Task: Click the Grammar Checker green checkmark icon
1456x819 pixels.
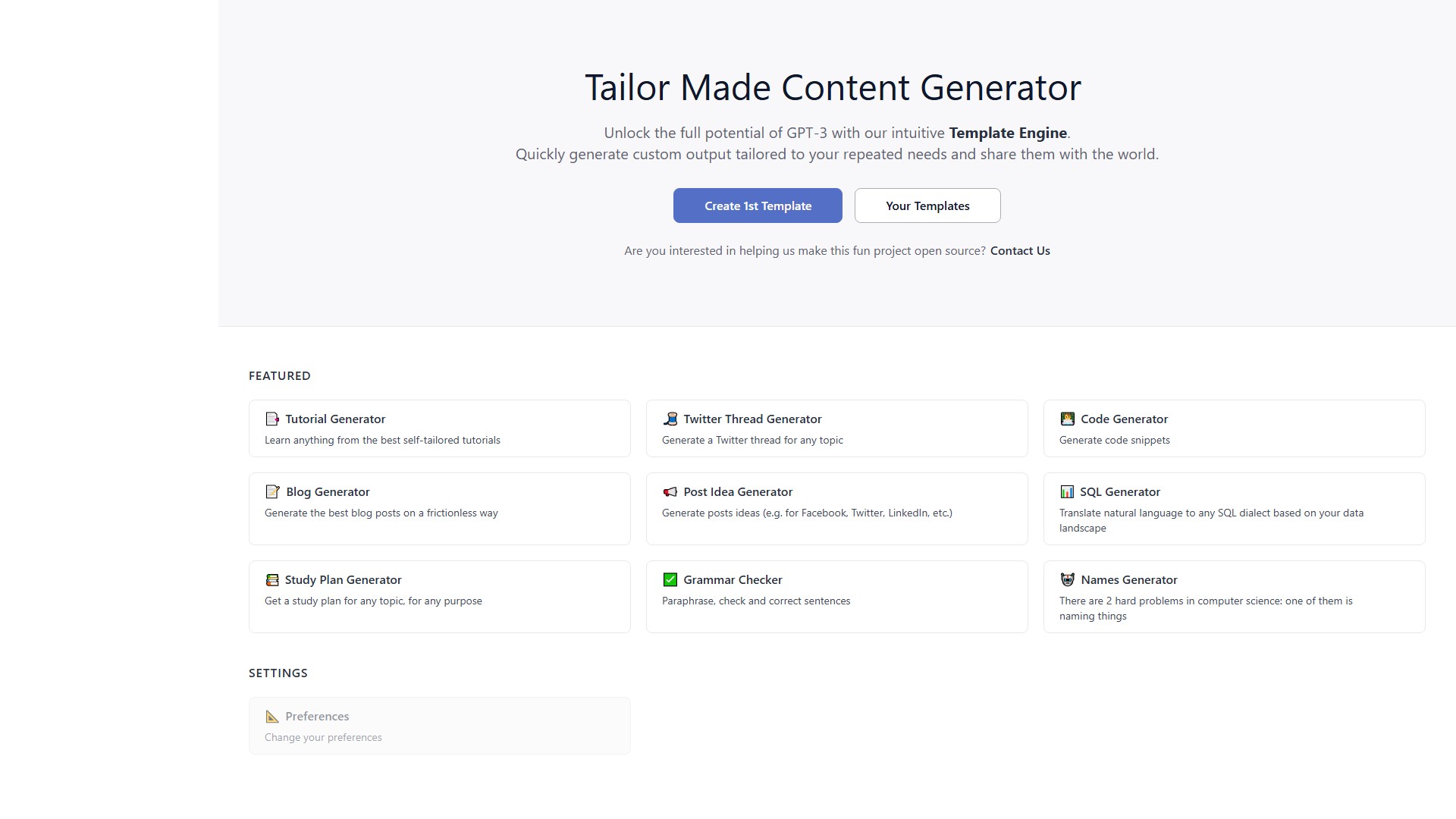Action: [x=670, y=579]
